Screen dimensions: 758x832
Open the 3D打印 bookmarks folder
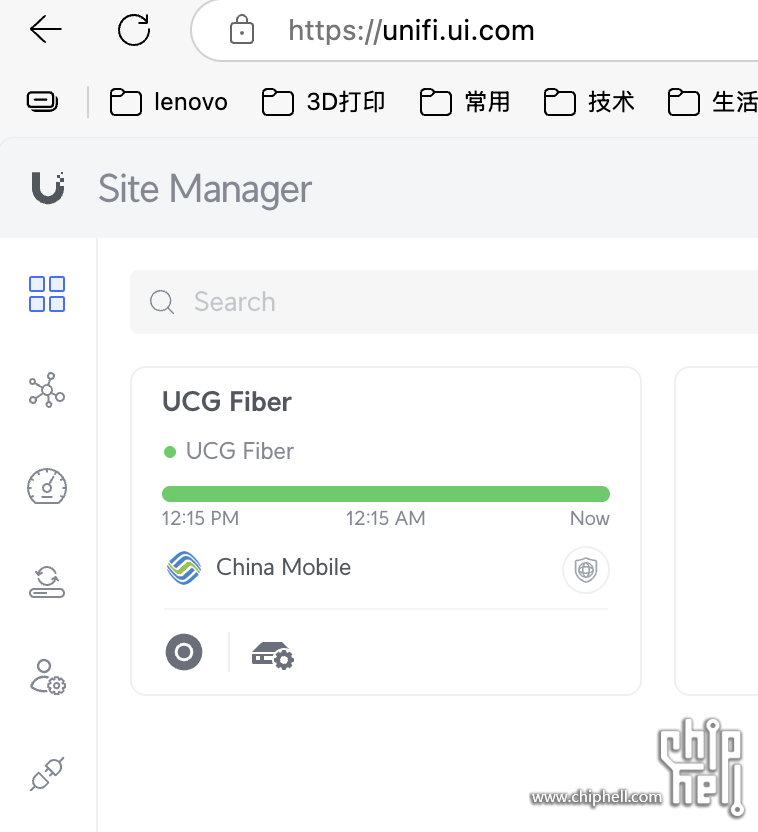coord(323,102)
